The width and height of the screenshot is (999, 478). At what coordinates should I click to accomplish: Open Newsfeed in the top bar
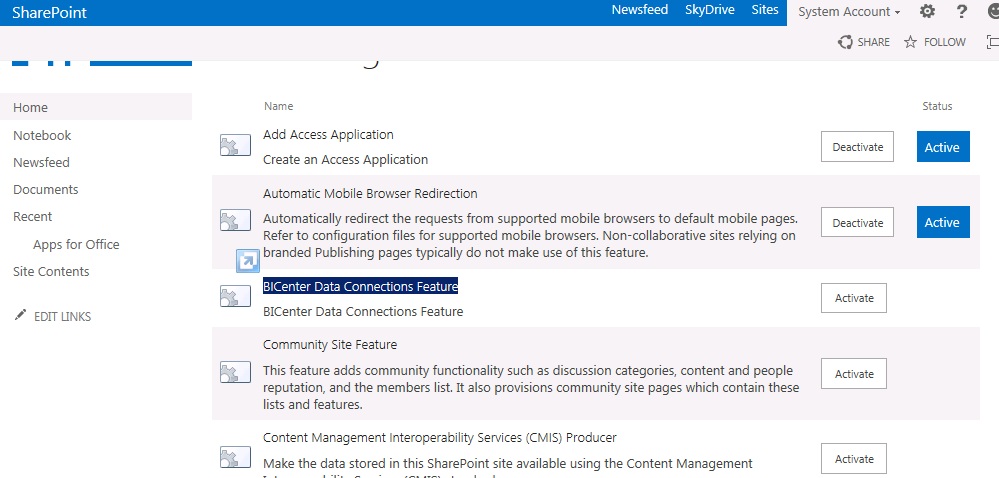pyautogui.click(x=640, y=10)
